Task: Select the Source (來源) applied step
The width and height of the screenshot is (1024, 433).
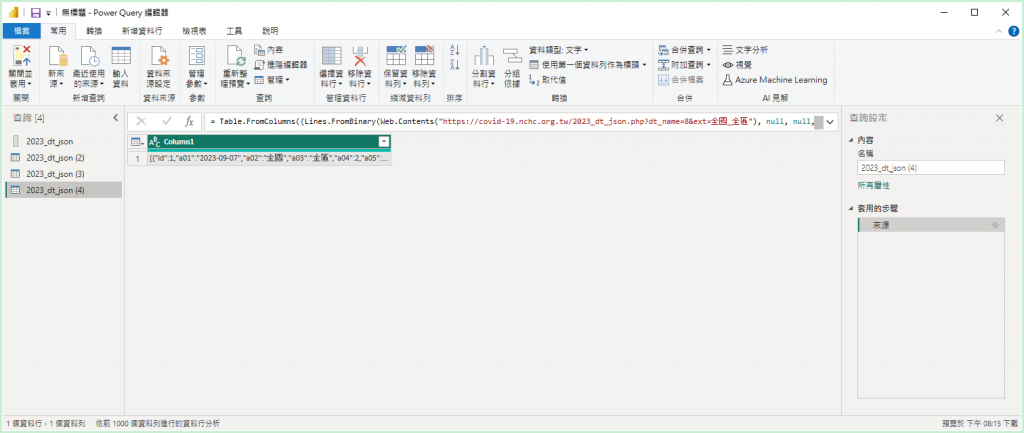Action: tap(931, 225)
